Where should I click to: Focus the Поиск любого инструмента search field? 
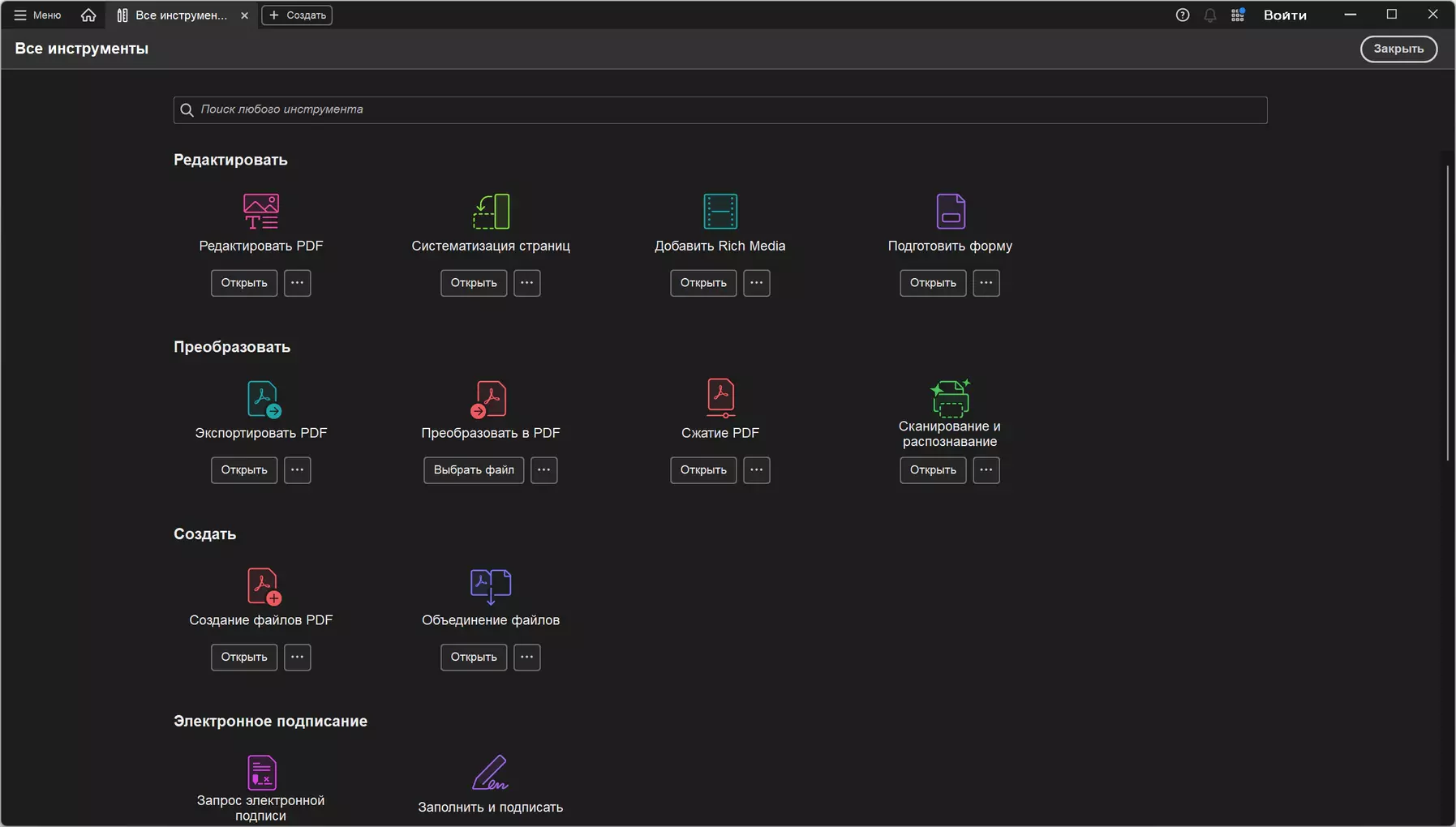tap(720, 109)
